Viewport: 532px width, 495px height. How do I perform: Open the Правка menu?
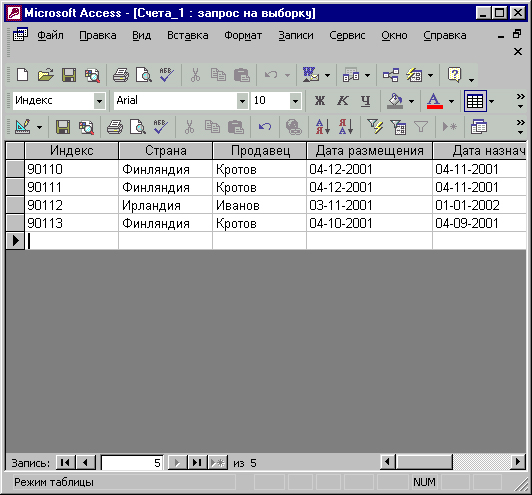pos(98,35)
